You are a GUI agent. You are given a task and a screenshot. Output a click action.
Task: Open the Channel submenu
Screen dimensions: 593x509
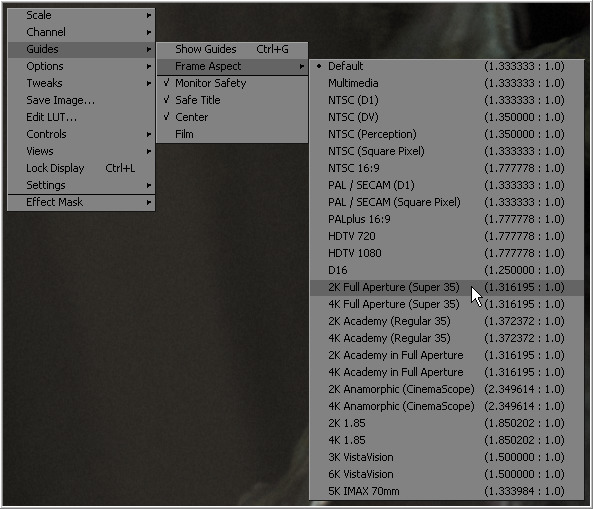coord(81,32)
